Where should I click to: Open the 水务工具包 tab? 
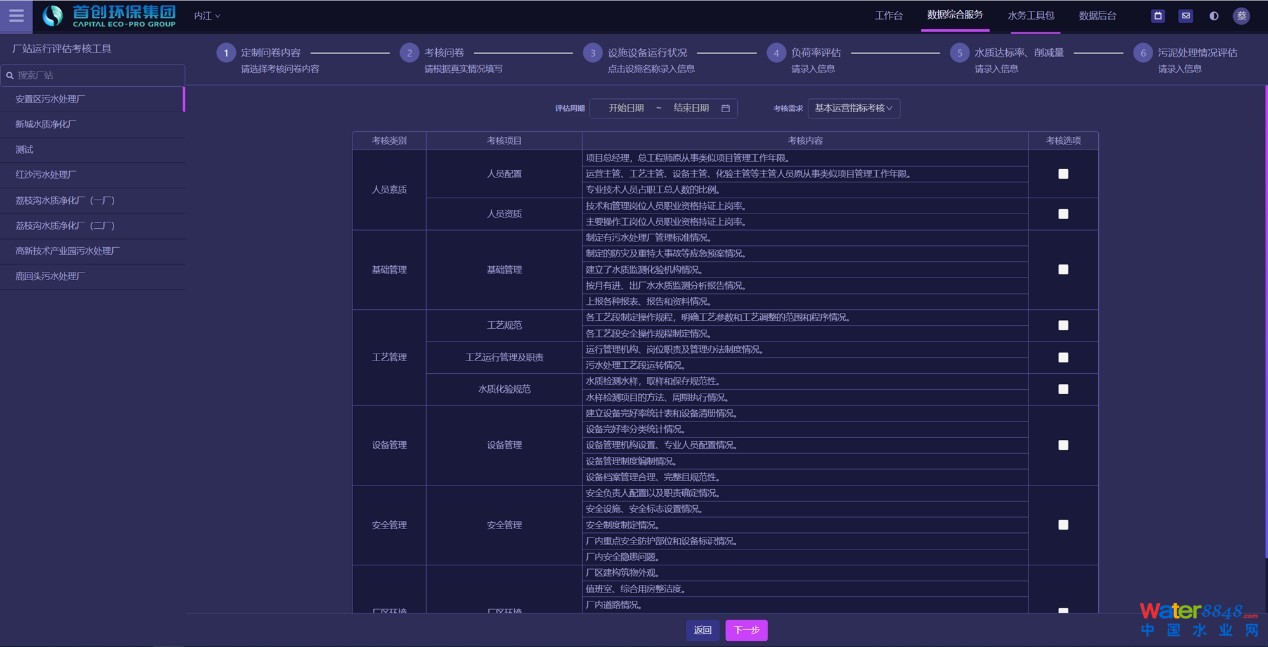coord(1030,16)
